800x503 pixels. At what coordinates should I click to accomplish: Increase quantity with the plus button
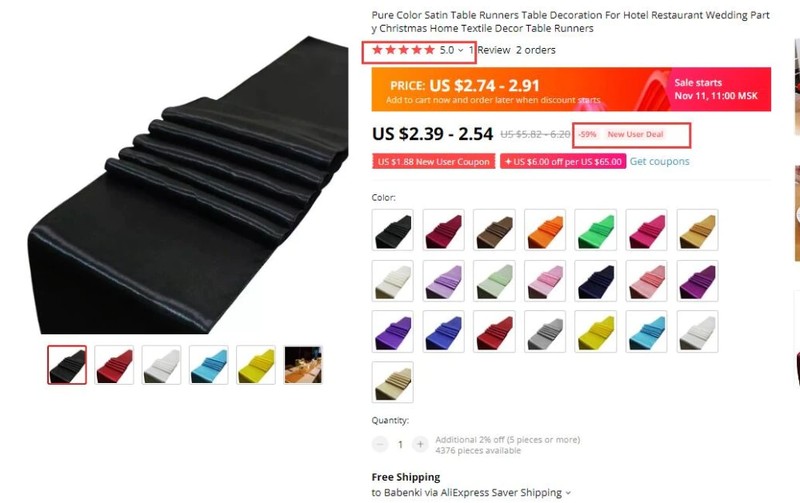420,444
